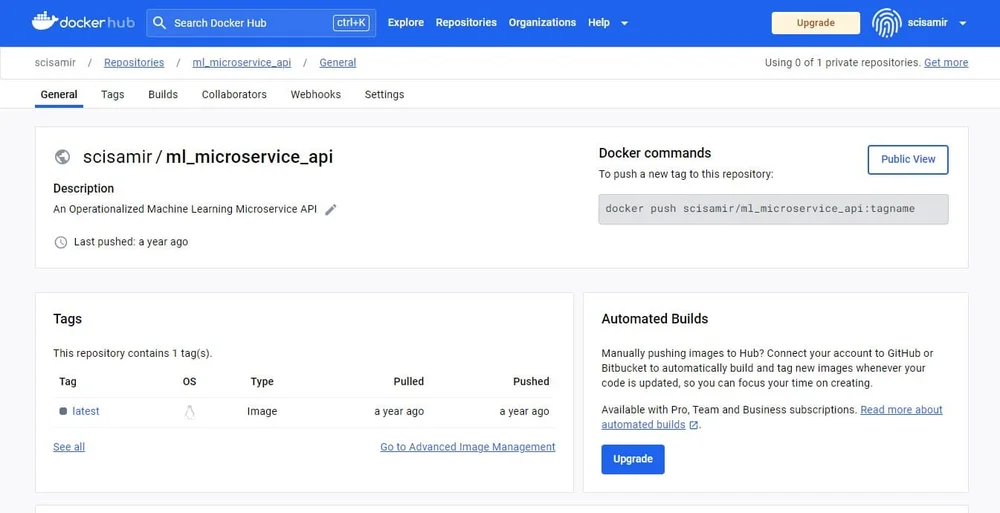Click the Last pushed: a year ago text
The image size is (1000, 513).
131,242
